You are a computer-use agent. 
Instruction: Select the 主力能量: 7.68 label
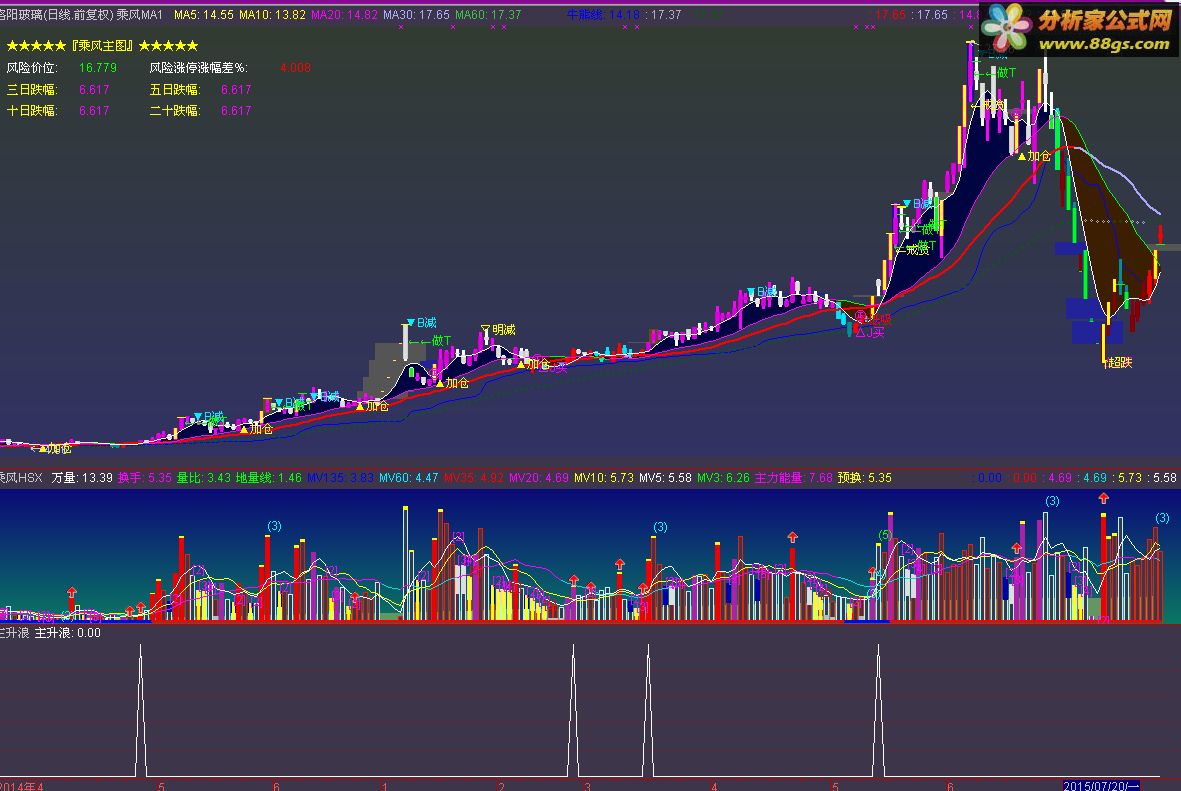pos(793,478)
